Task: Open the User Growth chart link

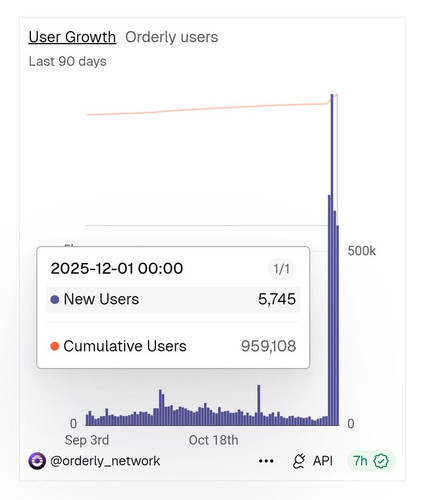Action: click(x=72, y=37)
